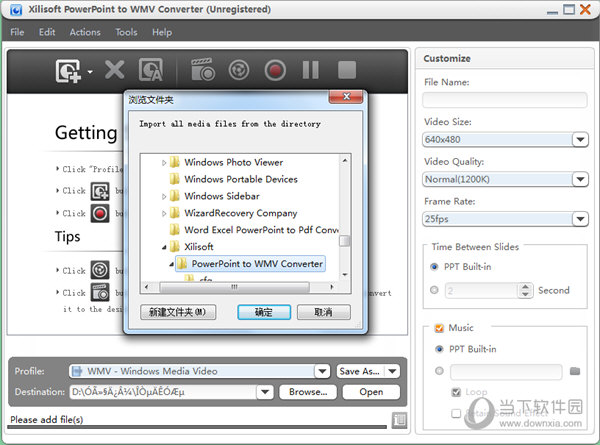Open the Save As dropdown arrow
Screen dimensions: 600x445
coord(392,371)
